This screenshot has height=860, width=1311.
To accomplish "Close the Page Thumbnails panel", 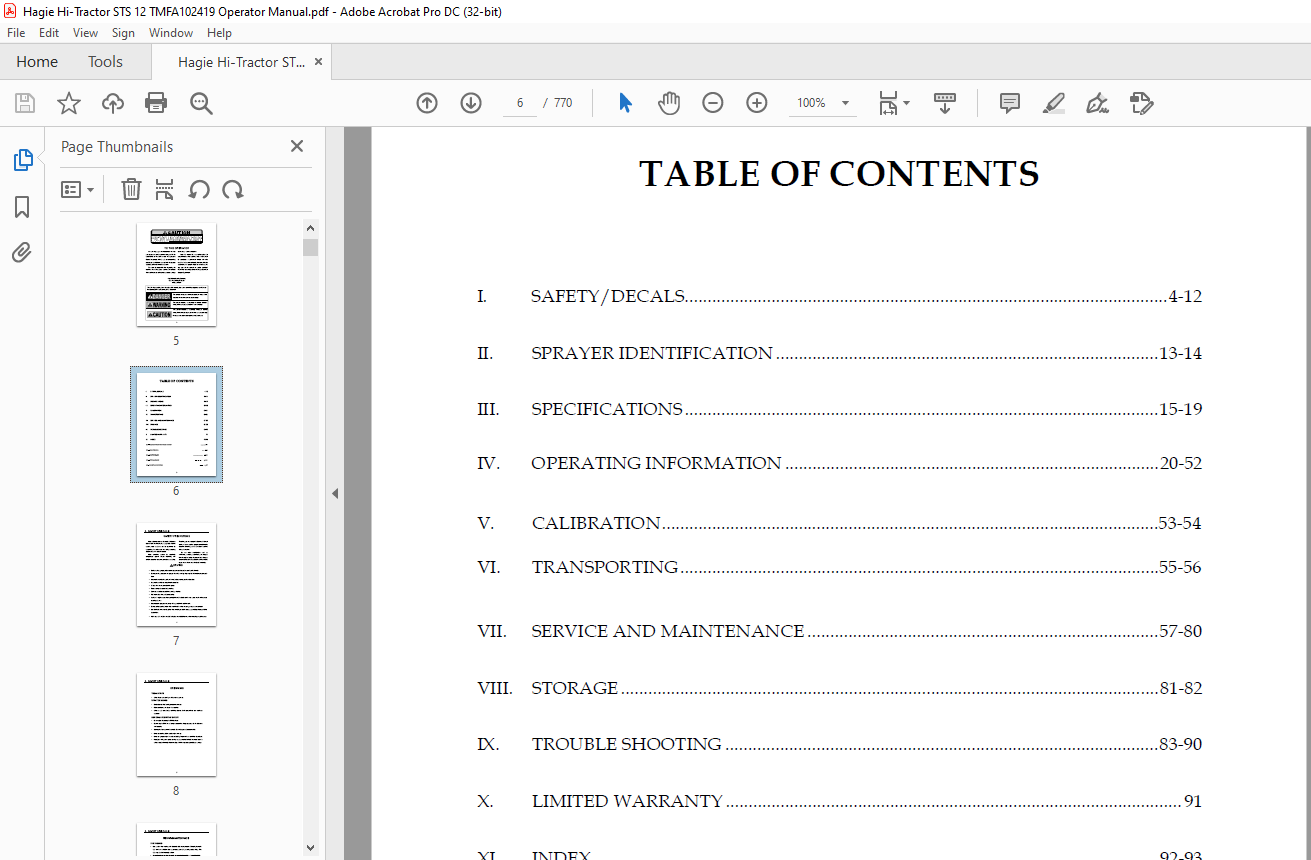I will pyautogui.click(x=297, y=146).
